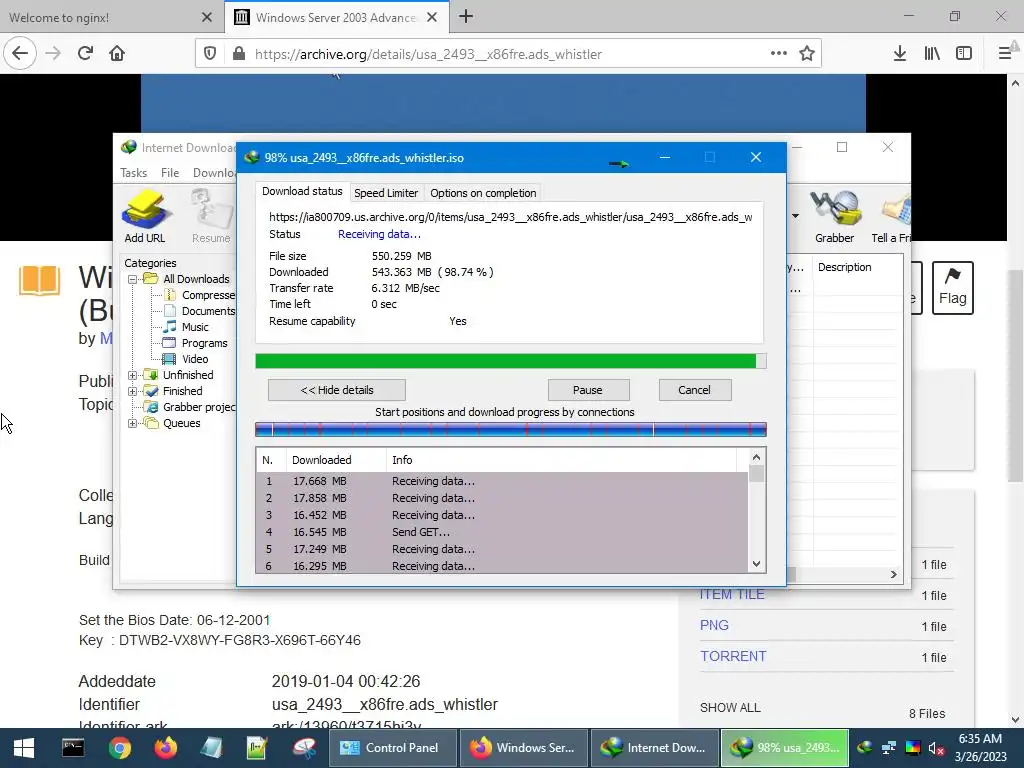The image size is (1024, 768).
Task: Reload the archive.org page
Action: (x=86, y=54)
